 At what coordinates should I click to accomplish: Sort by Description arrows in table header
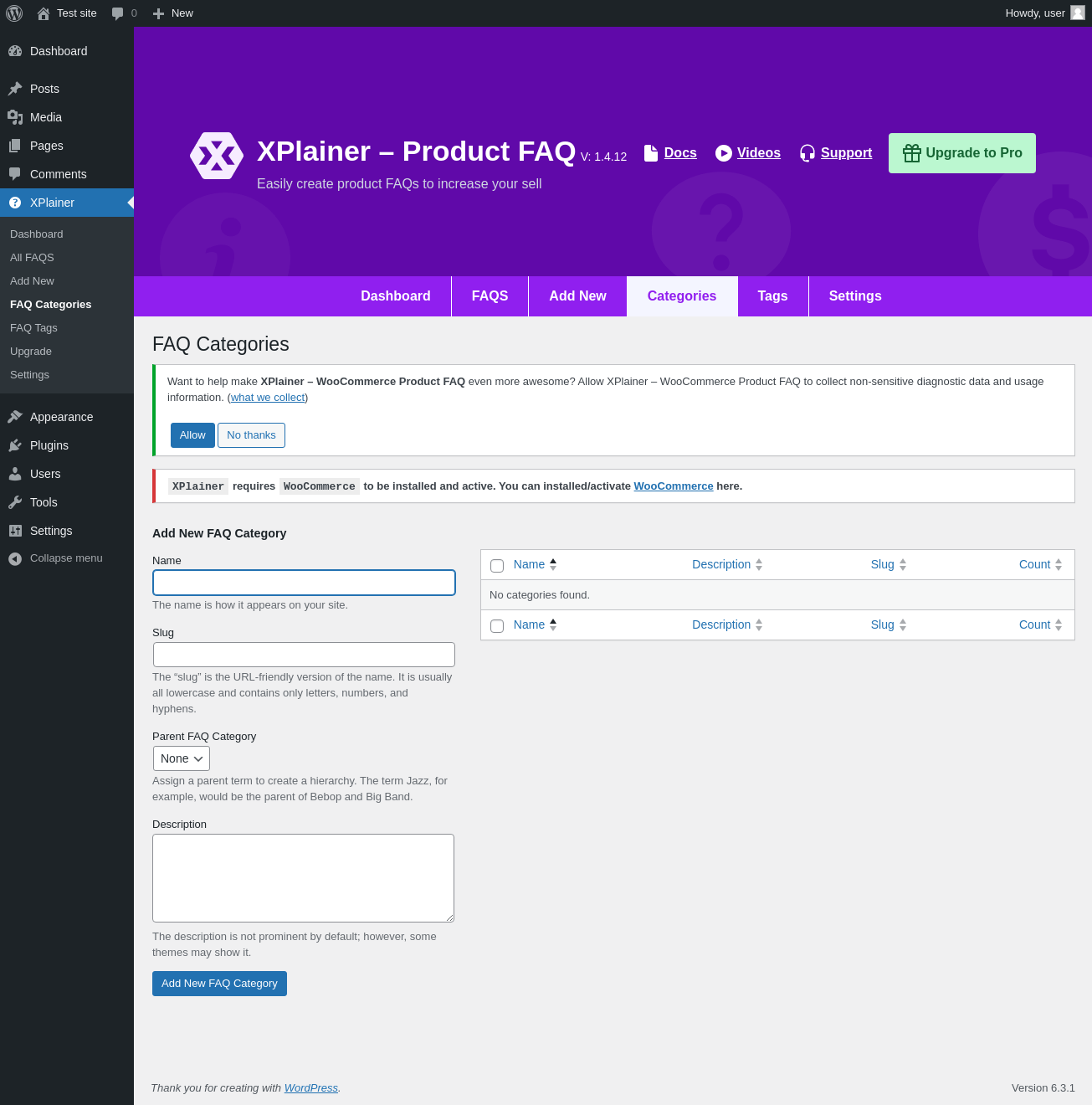pos(759,565)
